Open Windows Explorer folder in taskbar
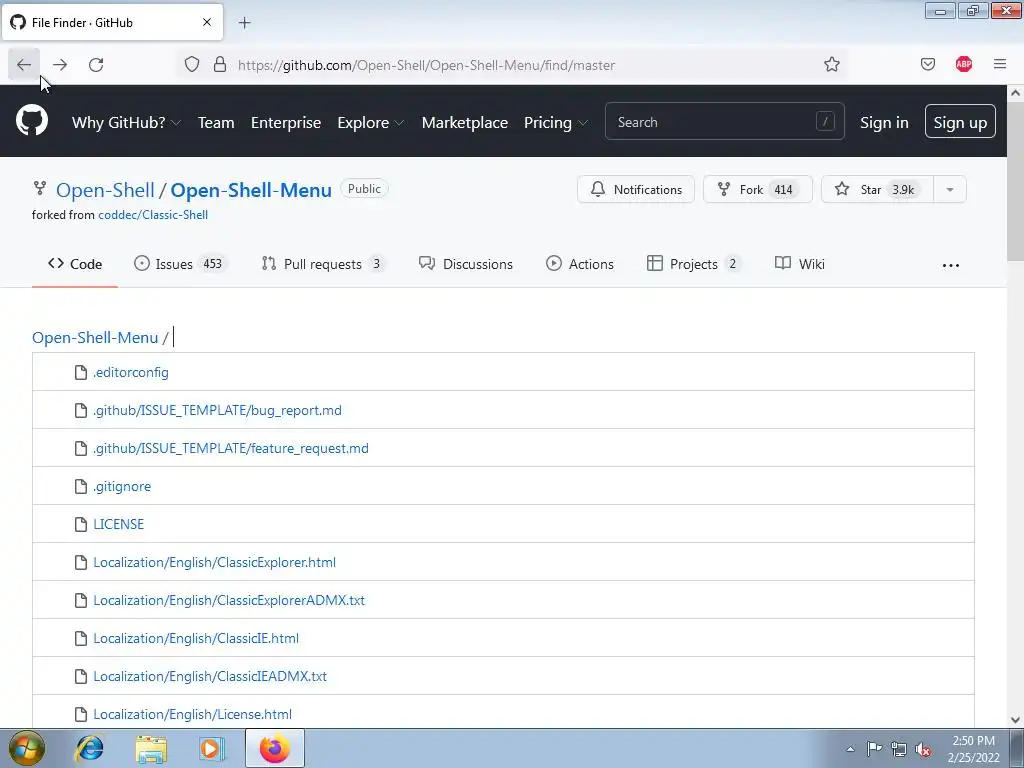The image size is (1024, 768). point(151,749)
